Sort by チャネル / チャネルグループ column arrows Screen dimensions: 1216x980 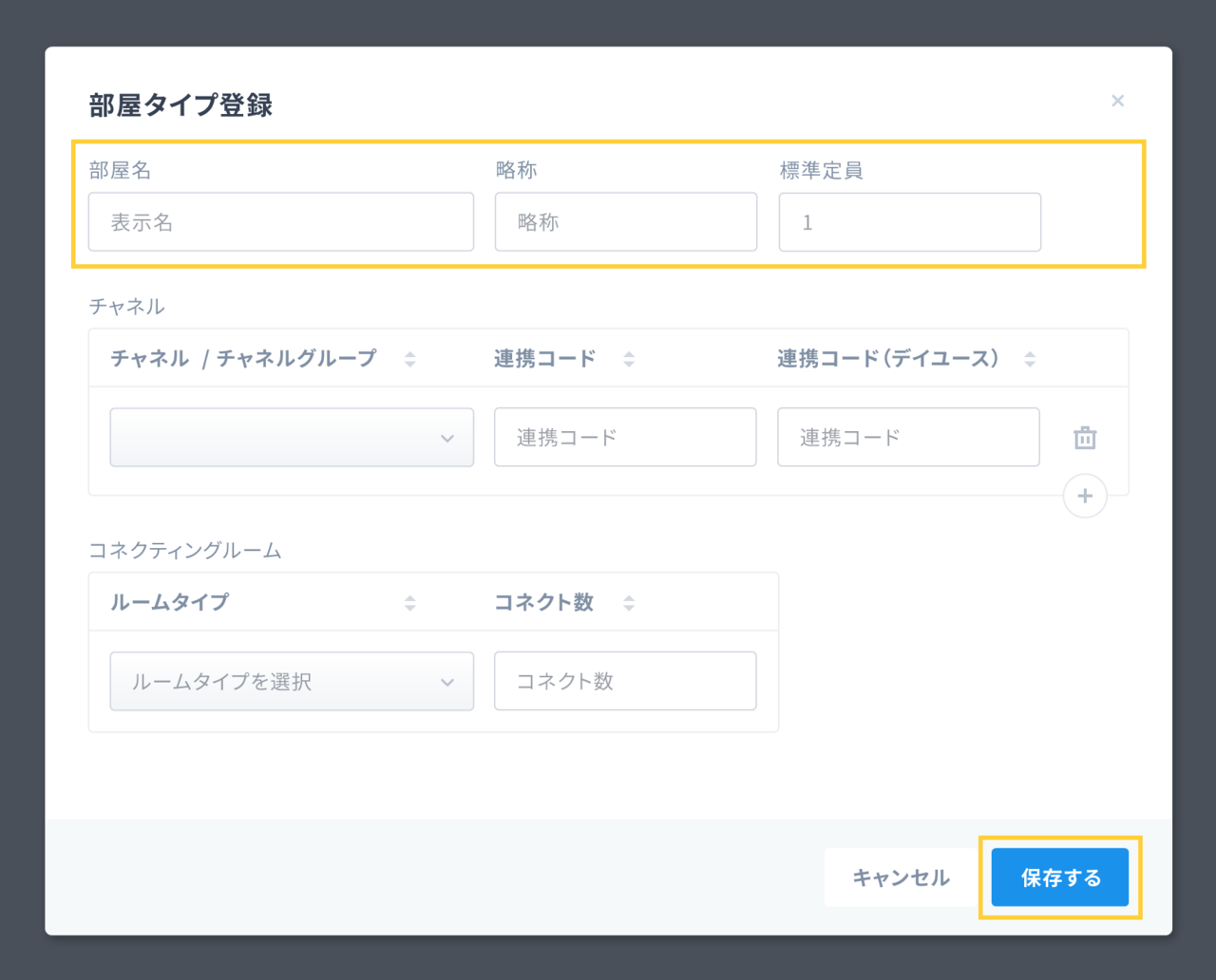click(409, 359)
